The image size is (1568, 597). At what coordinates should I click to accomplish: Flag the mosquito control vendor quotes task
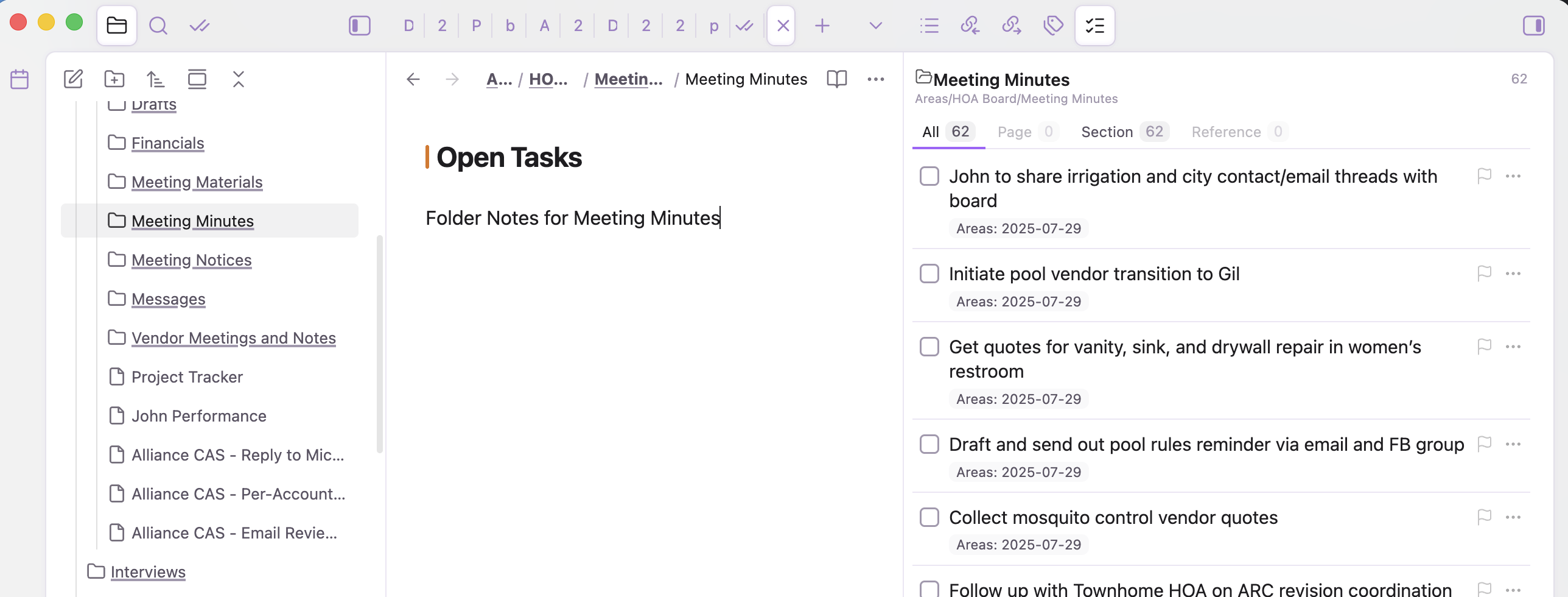point(1485,517)
